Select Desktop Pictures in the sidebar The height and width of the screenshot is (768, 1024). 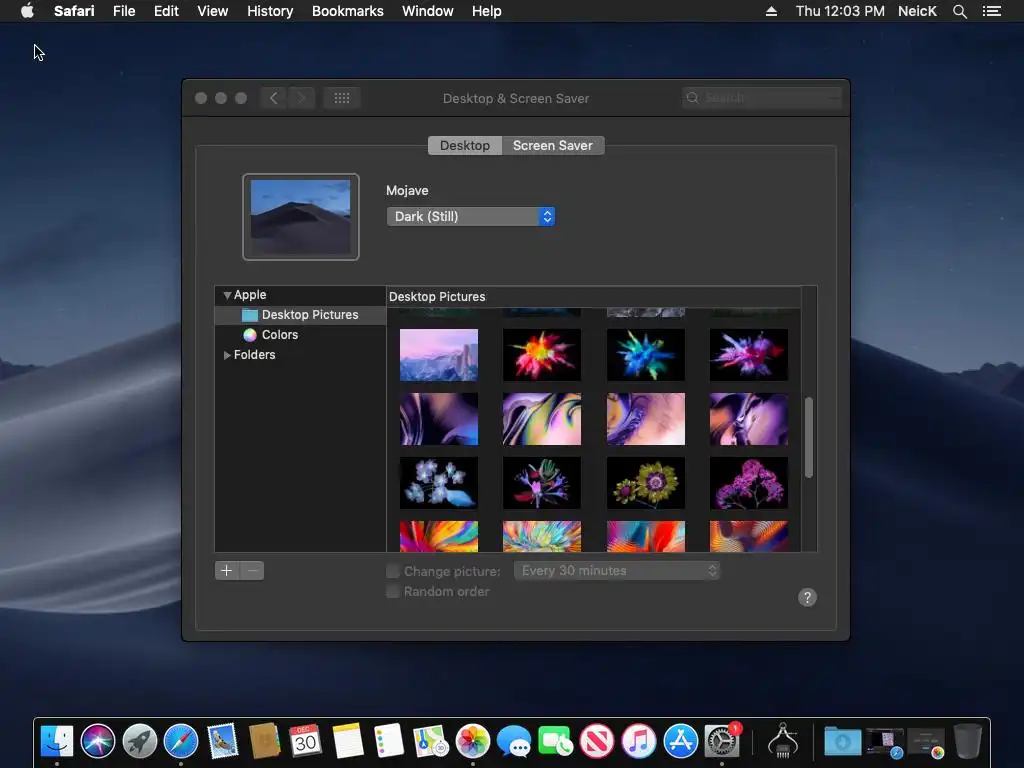(300, 315)
